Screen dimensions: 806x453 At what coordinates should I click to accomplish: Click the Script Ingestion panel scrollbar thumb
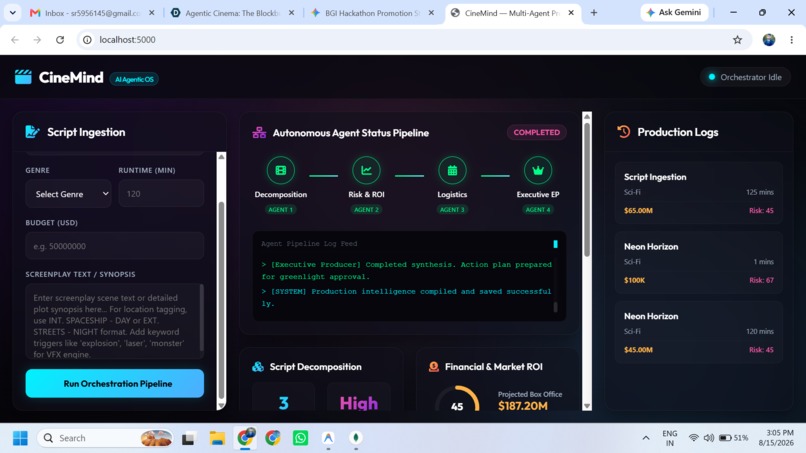coord(222,299)
